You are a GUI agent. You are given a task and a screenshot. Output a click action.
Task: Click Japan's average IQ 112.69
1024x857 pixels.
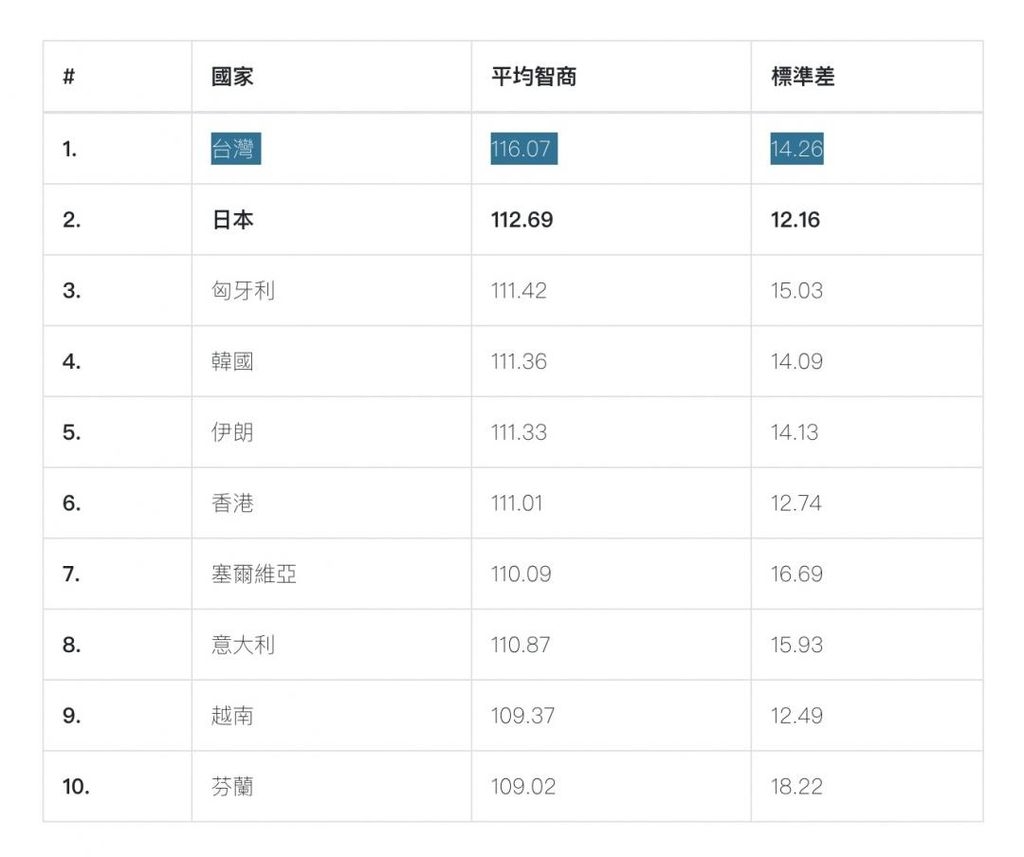coord(521,220)
